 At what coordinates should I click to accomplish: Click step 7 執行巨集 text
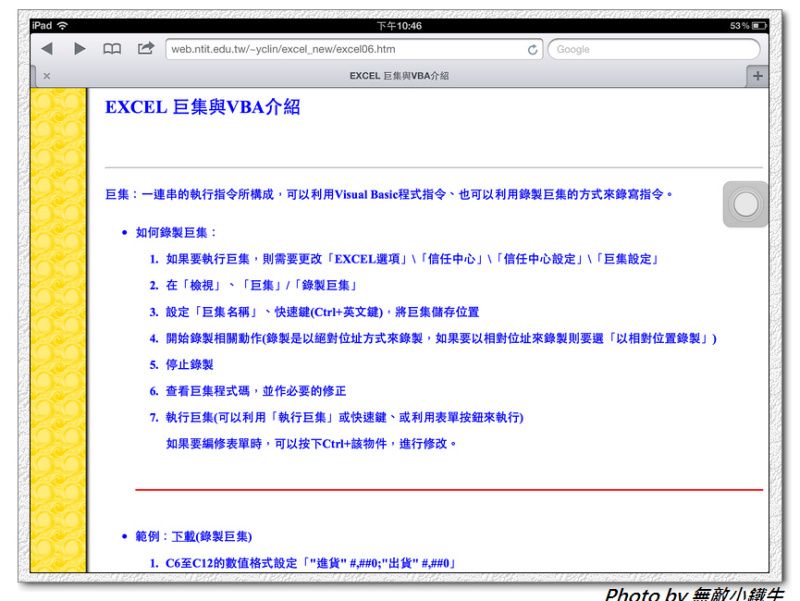[344, 417]
